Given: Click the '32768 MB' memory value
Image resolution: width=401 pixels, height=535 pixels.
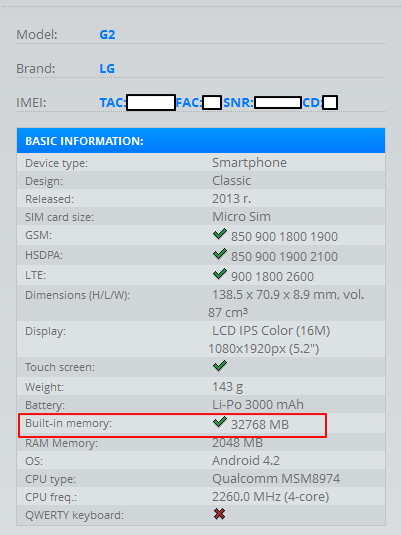Looking at the screenshot, I should 260,425.
